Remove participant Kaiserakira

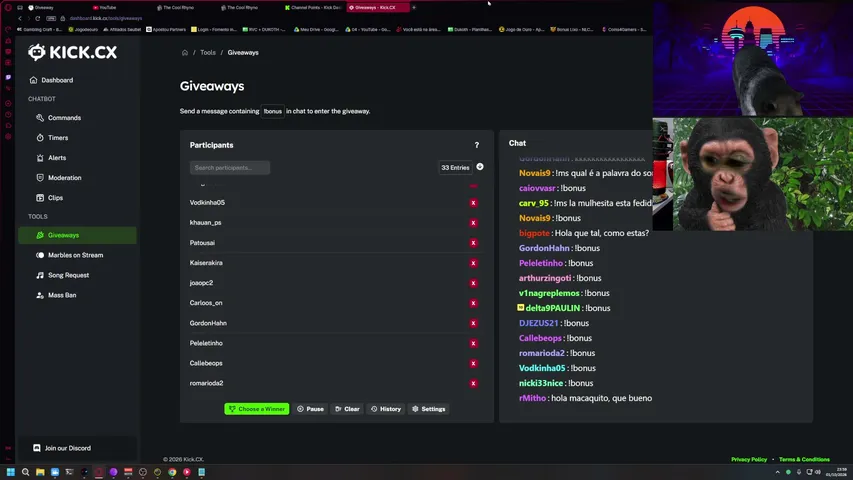tap(473, 263)
